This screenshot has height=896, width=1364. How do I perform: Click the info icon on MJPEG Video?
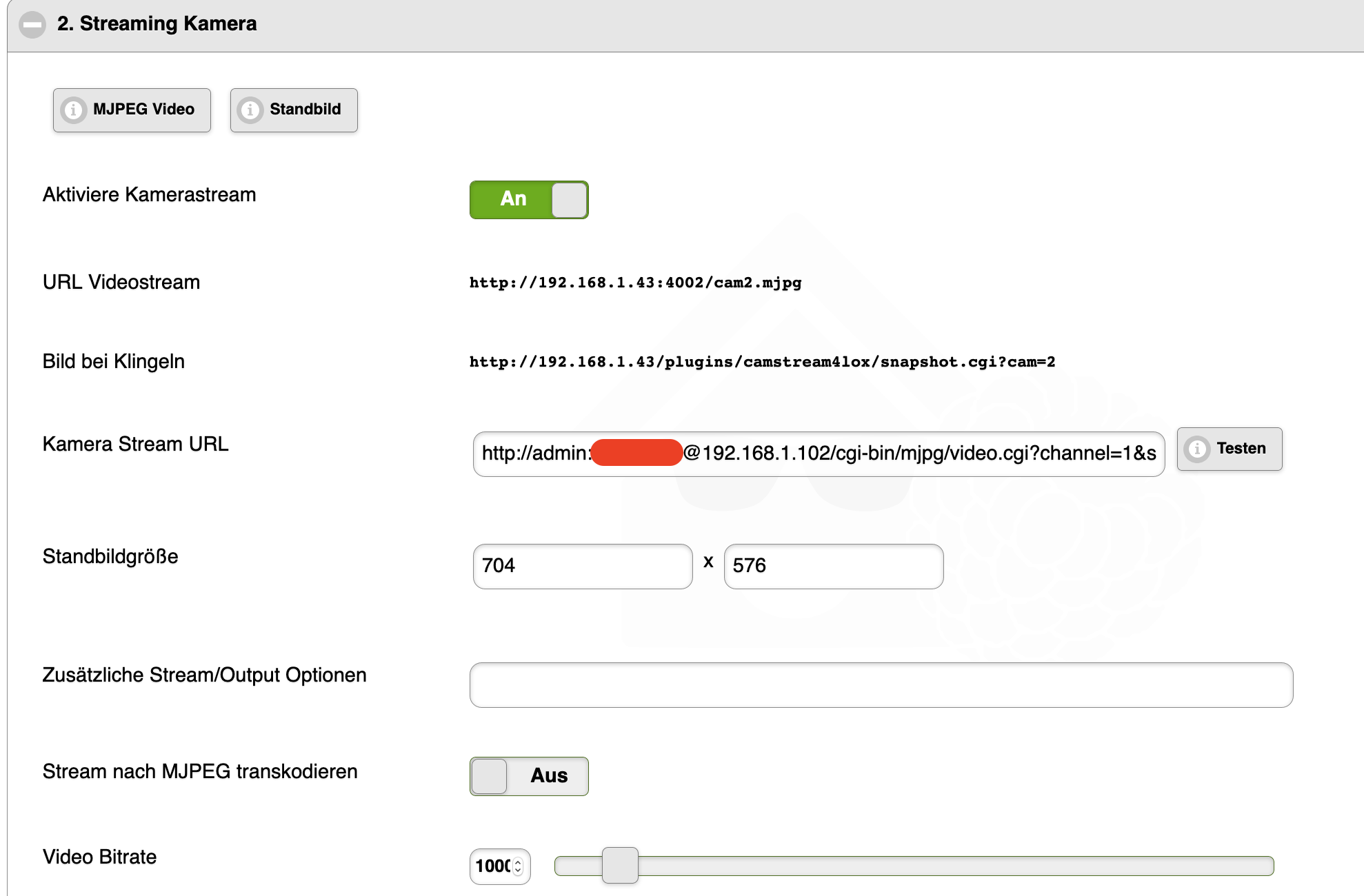[x=73, y=110]
